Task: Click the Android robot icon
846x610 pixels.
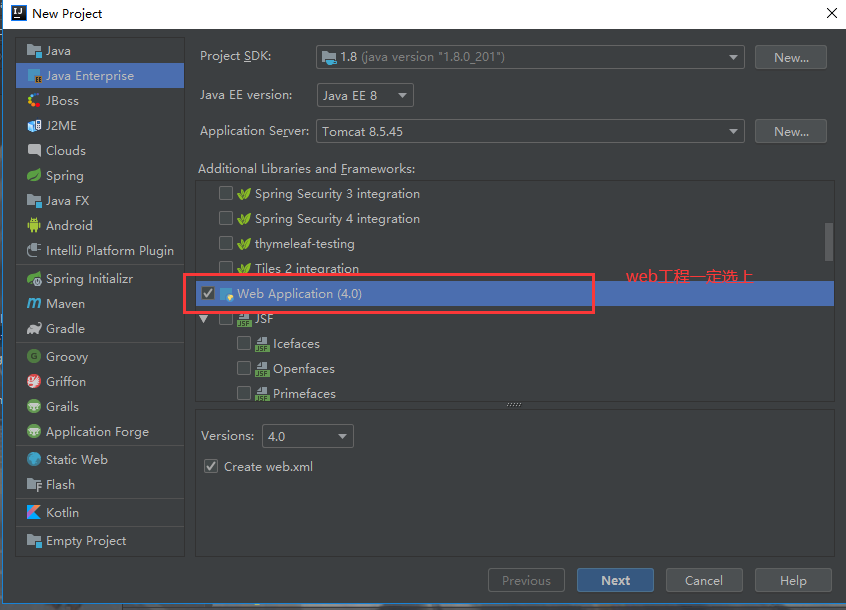Action: [x=34, y=225]
